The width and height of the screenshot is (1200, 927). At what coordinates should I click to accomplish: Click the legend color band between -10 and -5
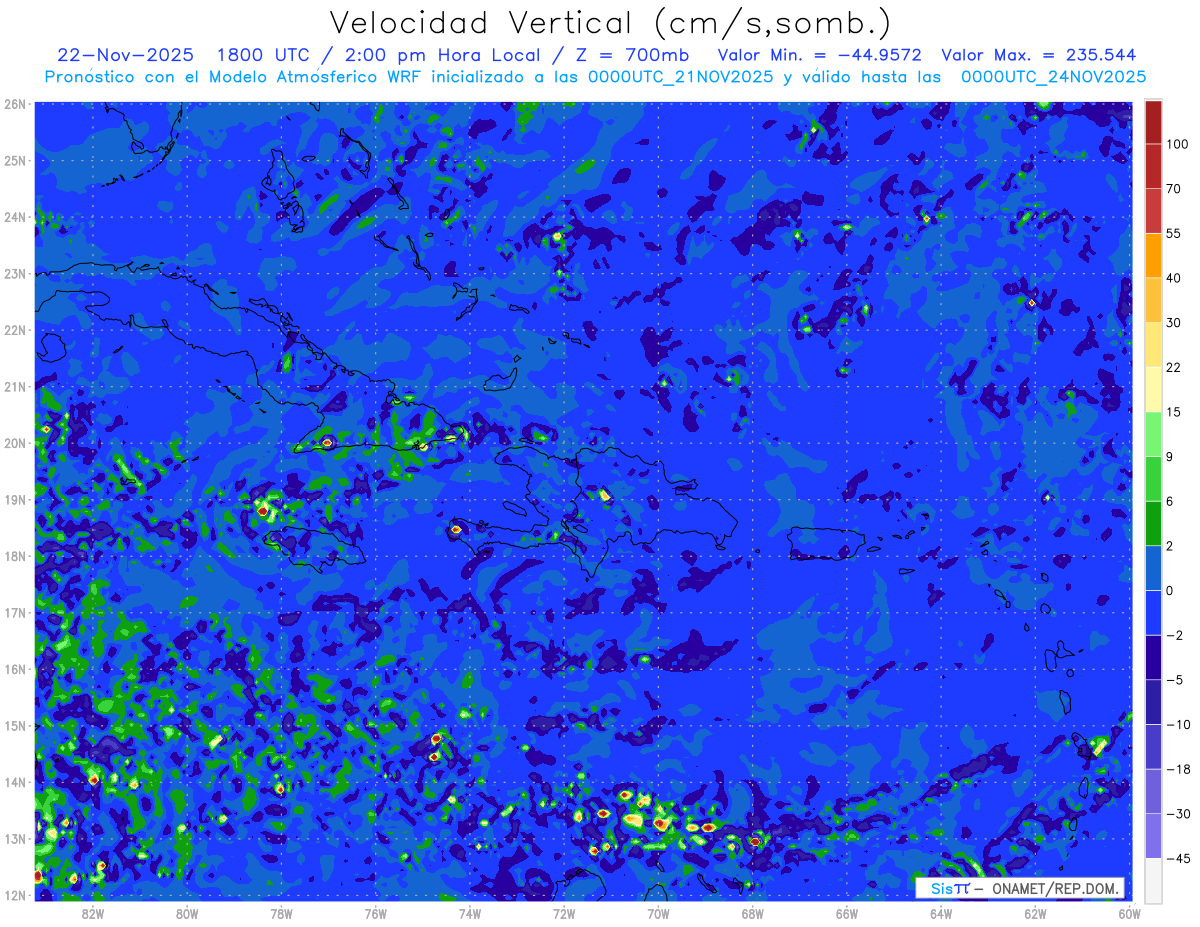point(1153,701)
